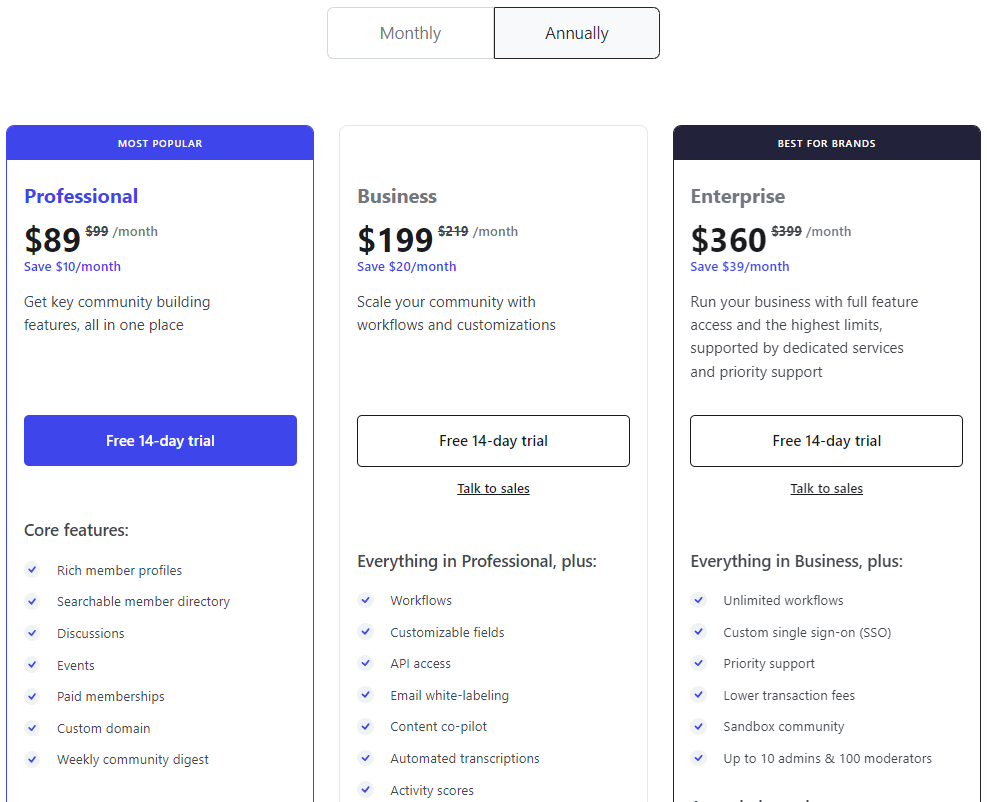This screenshot has height=802, width=987.
Task: Click checkmark icon next to Workflows
Action: click(x=365, y=600)
